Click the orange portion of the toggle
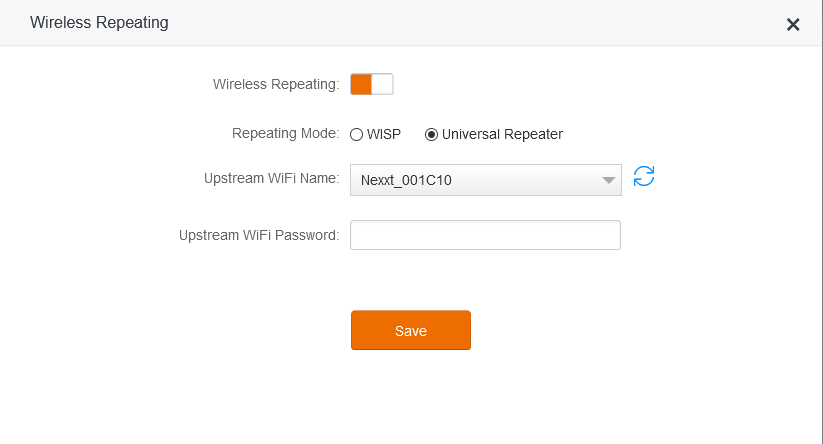 click(x=361, y=84)
